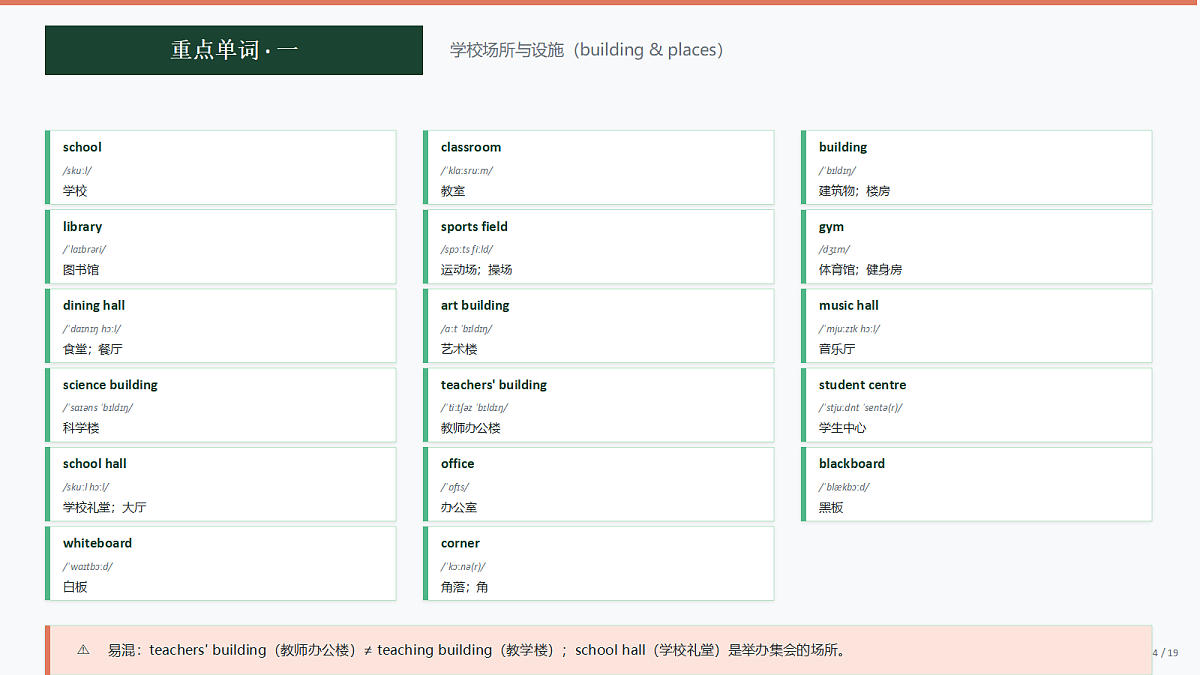Click the translation 建筑物；楼房

click(855, 191)
